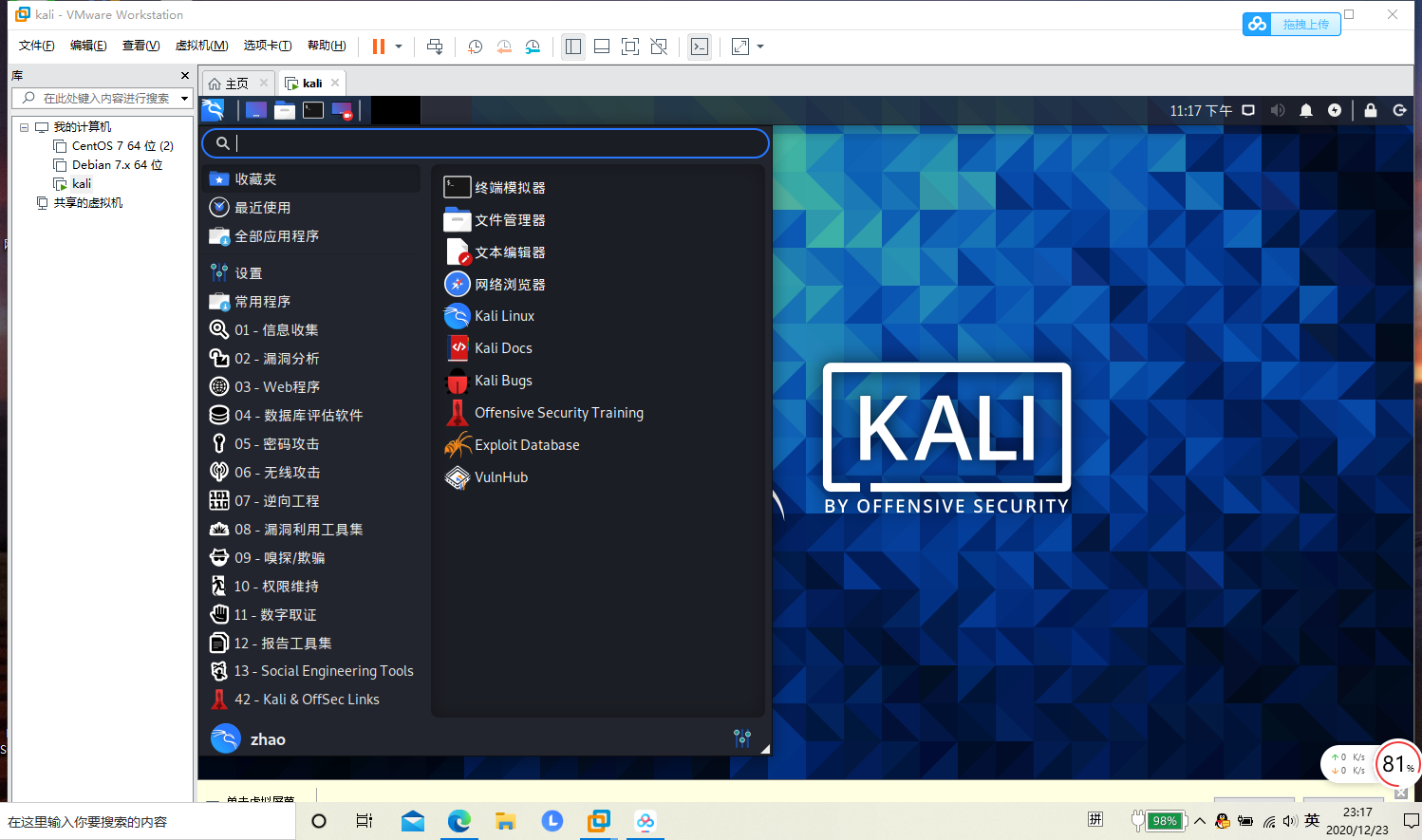Select CentOS 7 64 位 (2) VM
This screenshot has width=1422, height=840.
click(x=113, y=146)
